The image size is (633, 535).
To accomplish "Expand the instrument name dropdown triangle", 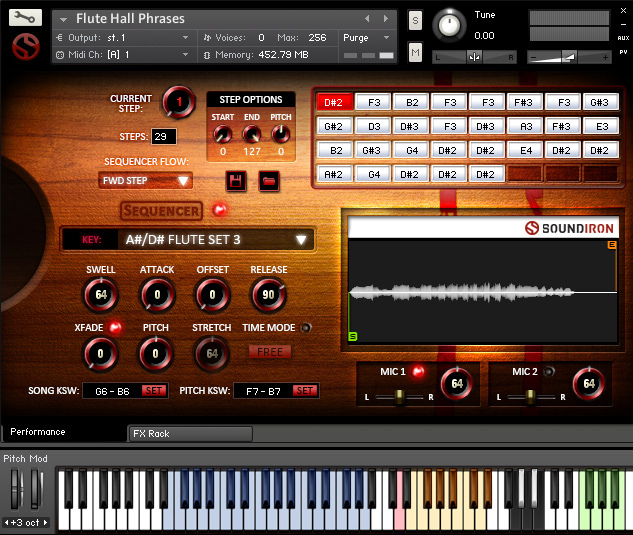I will coord(63,19).
